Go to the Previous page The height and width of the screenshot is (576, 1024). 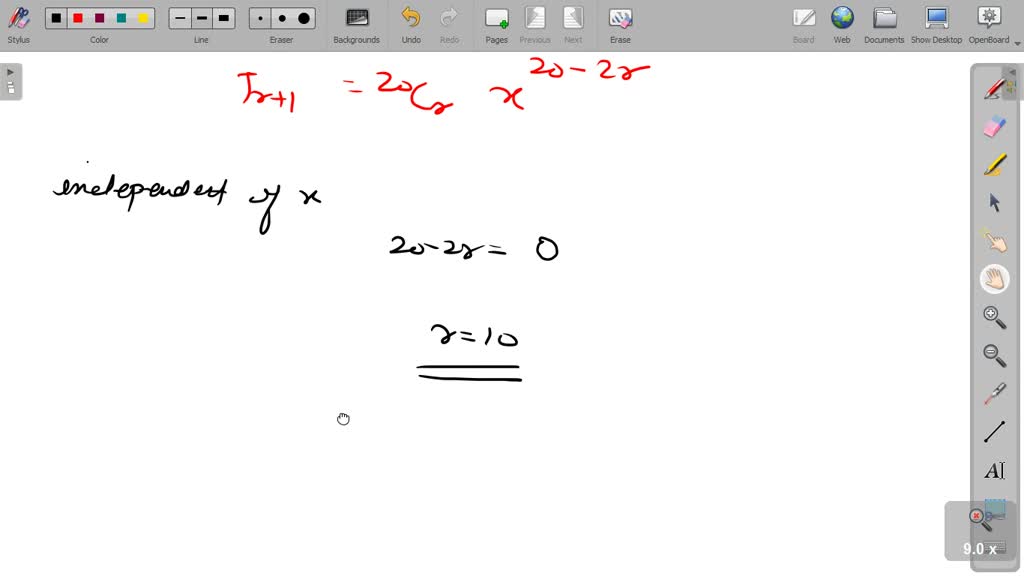(x=535, y=25)
